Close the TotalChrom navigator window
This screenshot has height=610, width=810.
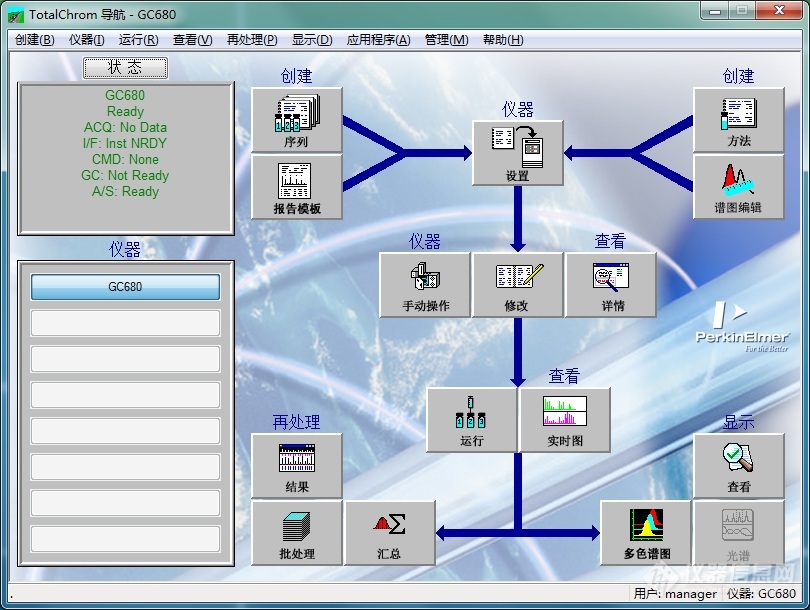780,11
